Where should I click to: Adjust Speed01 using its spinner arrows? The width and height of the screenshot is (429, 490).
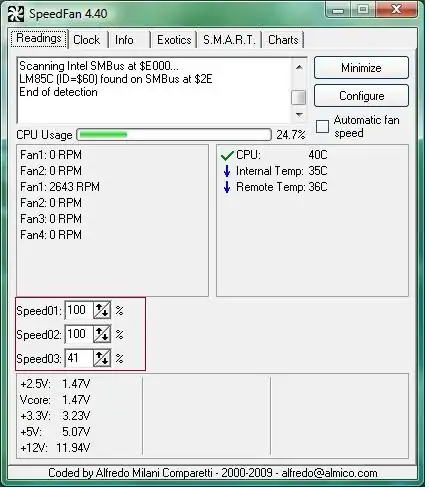pos(102,310)
